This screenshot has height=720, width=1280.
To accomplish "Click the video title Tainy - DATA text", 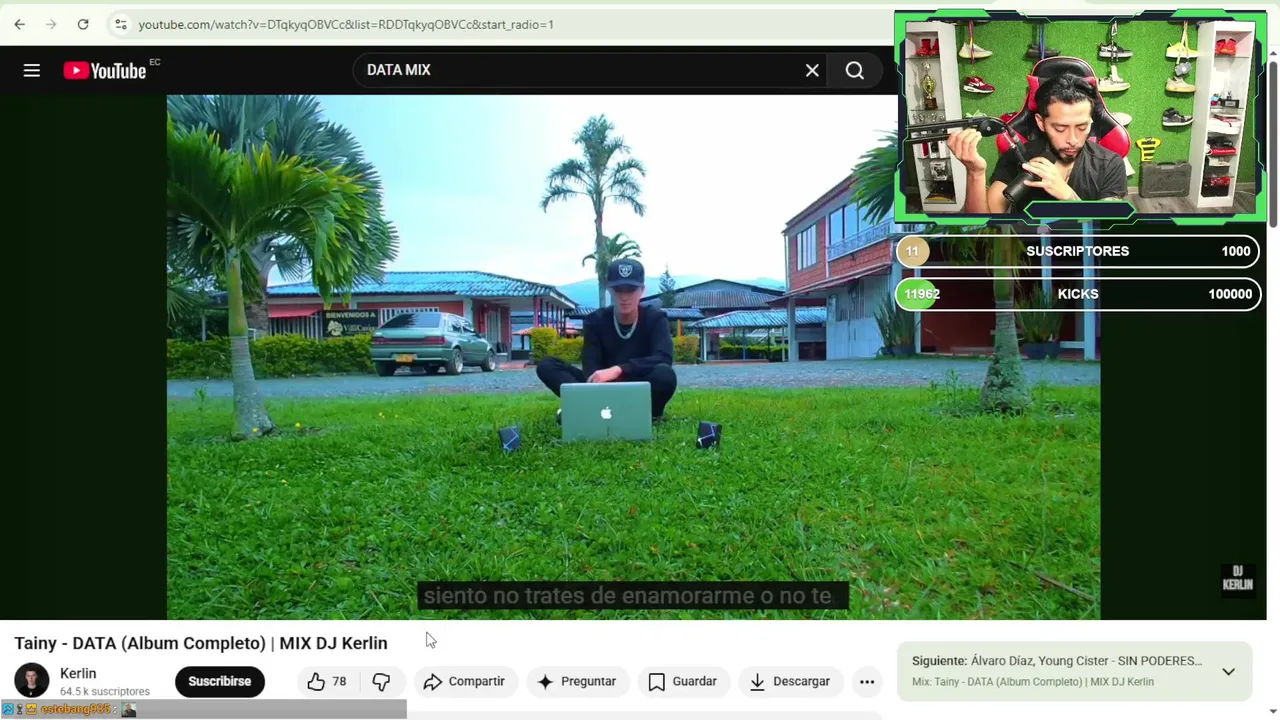I will coord(201,643).
